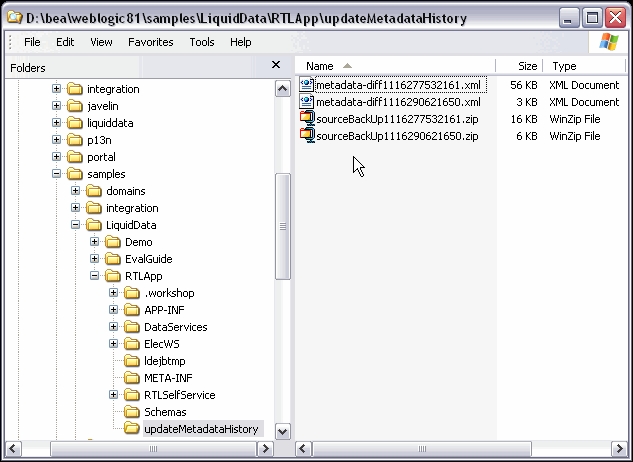Collapse the RTLApp tree node
The height and width of the screenshot is (462, 633).
pyautogui.click(x=94, y=276)
